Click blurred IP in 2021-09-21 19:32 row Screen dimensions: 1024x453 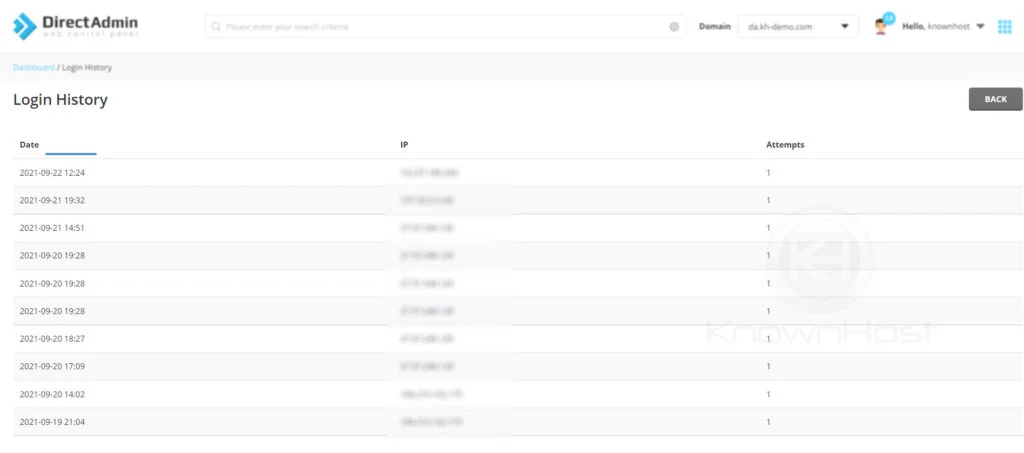point(427,200)
